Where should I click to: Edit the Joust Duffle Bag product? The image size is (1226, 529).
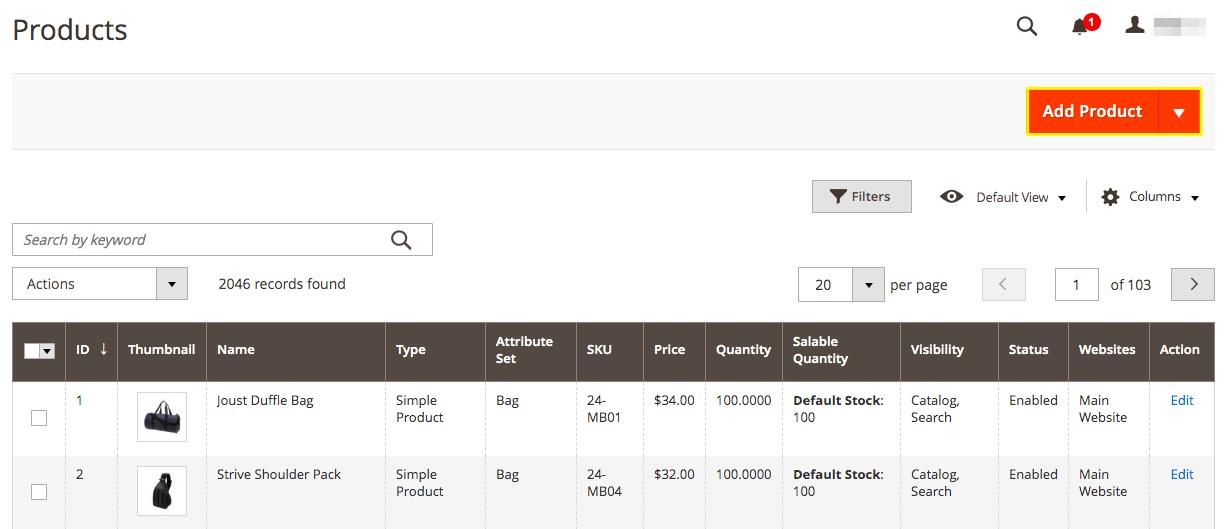pyautogui.click(x=1182, y=400)
